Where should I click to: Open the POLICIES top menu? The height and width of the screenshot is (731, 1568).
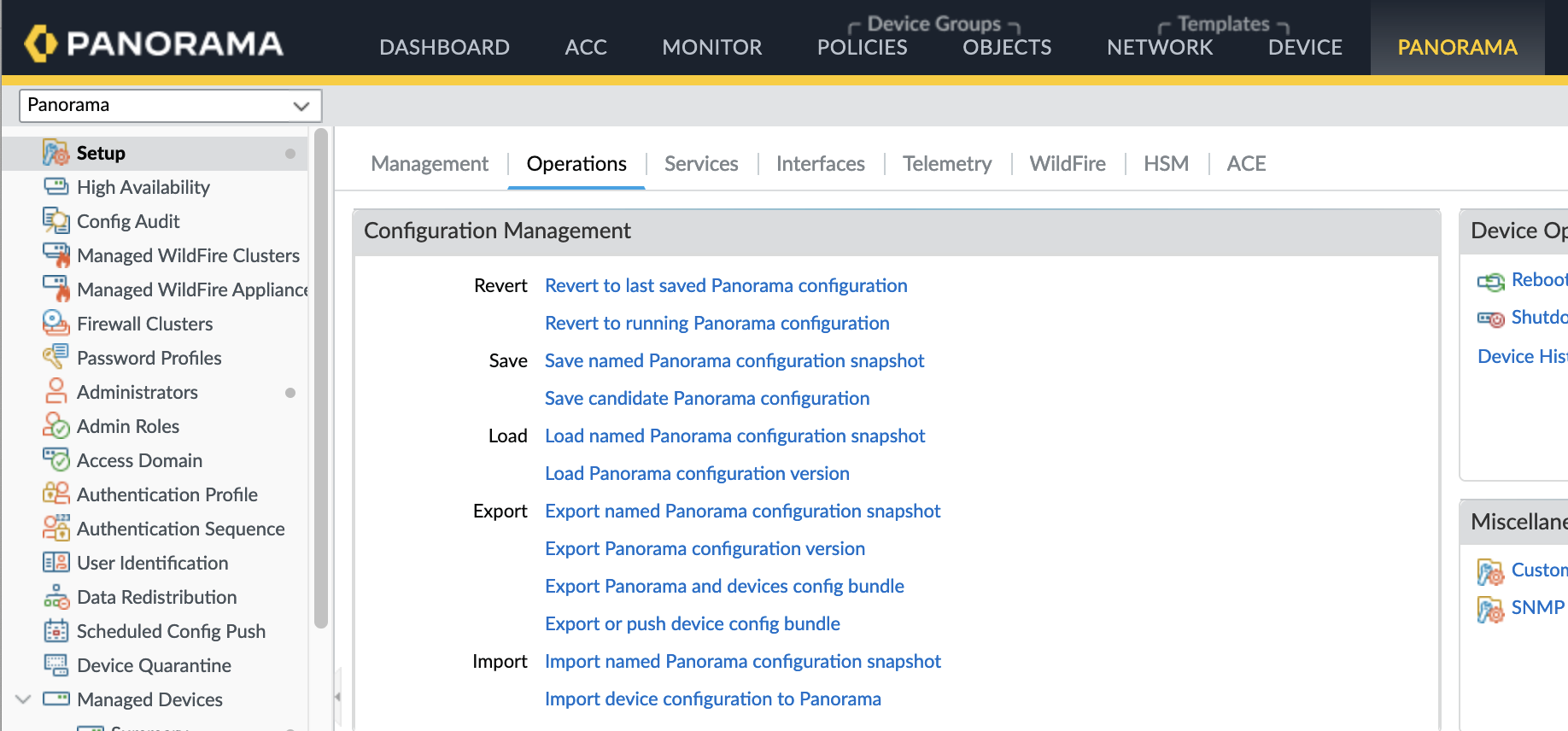(863, 47)
